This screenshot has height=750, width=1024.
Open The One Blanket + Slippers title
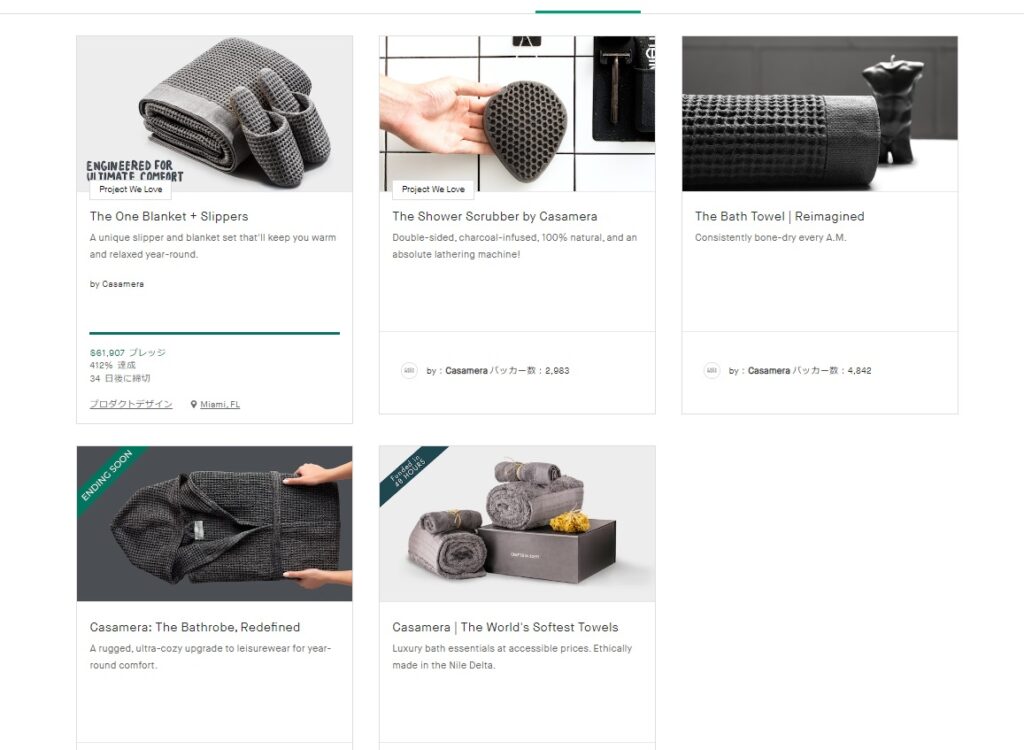pyautogui.click(x=169, y=216)
